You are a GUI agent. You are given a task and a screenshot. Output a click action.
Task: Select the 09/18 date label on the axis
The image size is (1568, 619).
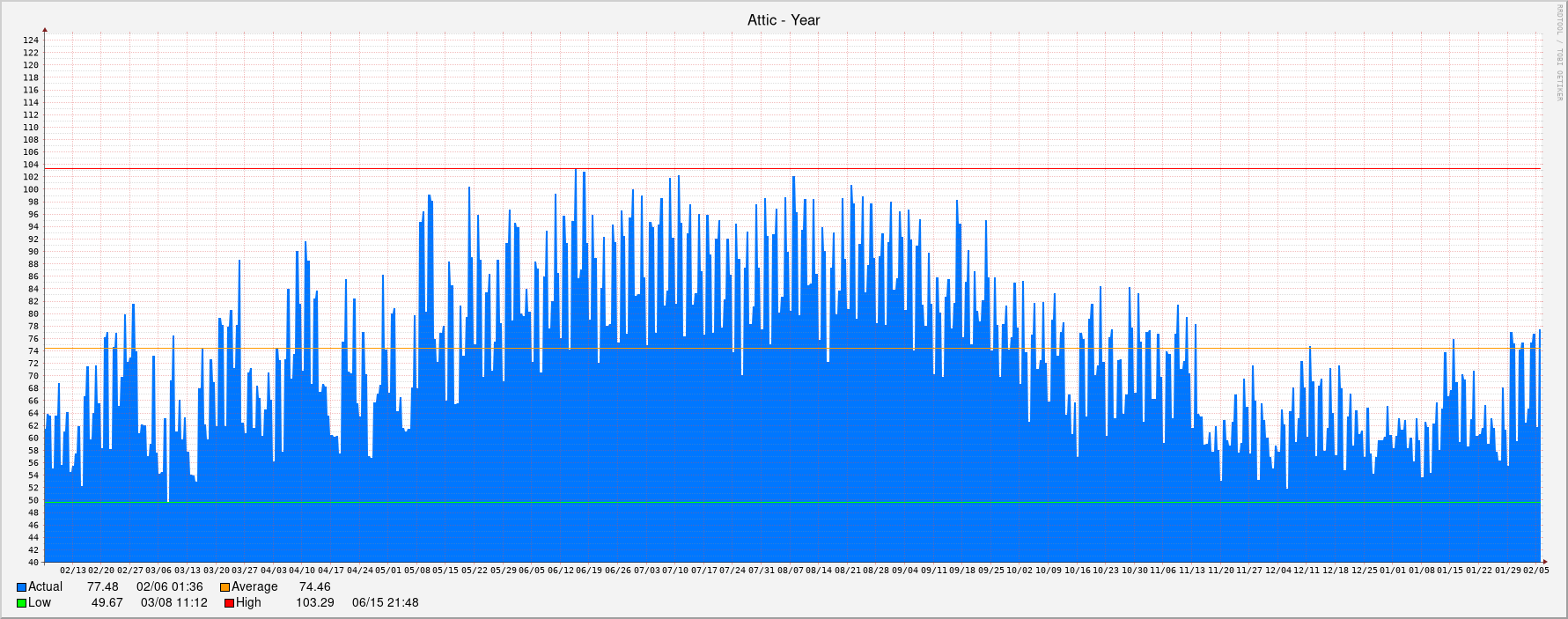click(962, 571)
